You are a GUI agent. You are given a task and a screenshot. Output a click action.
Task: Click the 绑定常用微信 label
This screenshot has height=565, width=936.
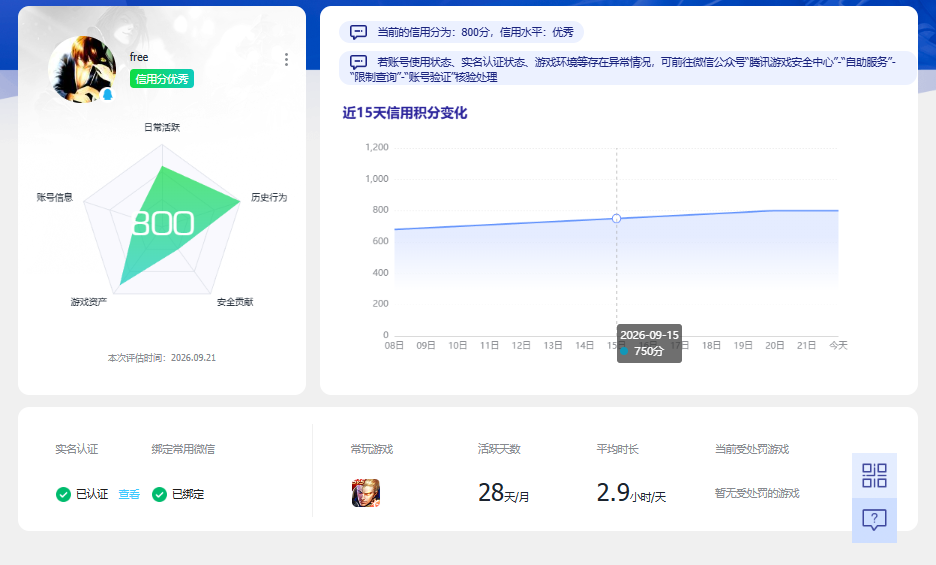tap(183, 449)
